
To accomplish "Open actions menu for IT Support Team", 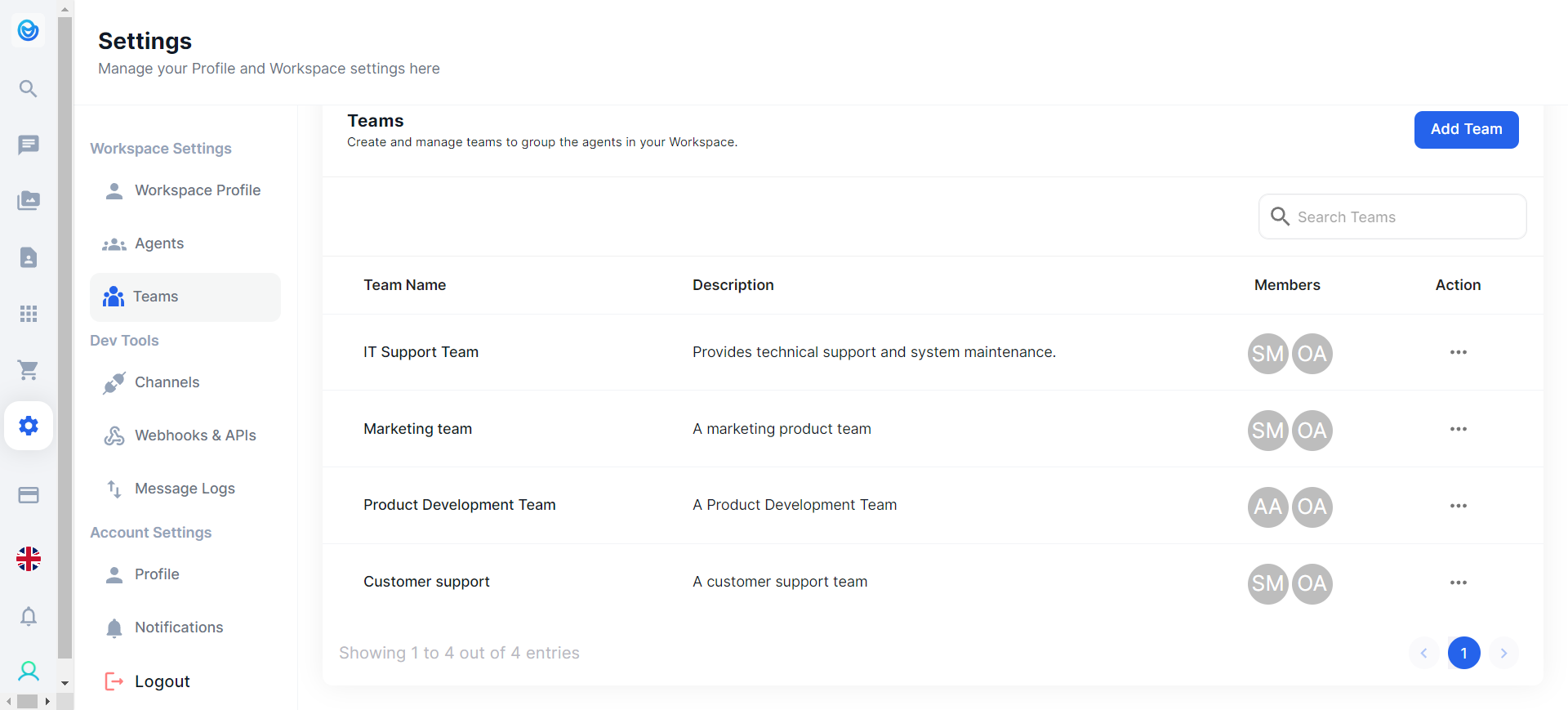I will (x=1458, y=352).
